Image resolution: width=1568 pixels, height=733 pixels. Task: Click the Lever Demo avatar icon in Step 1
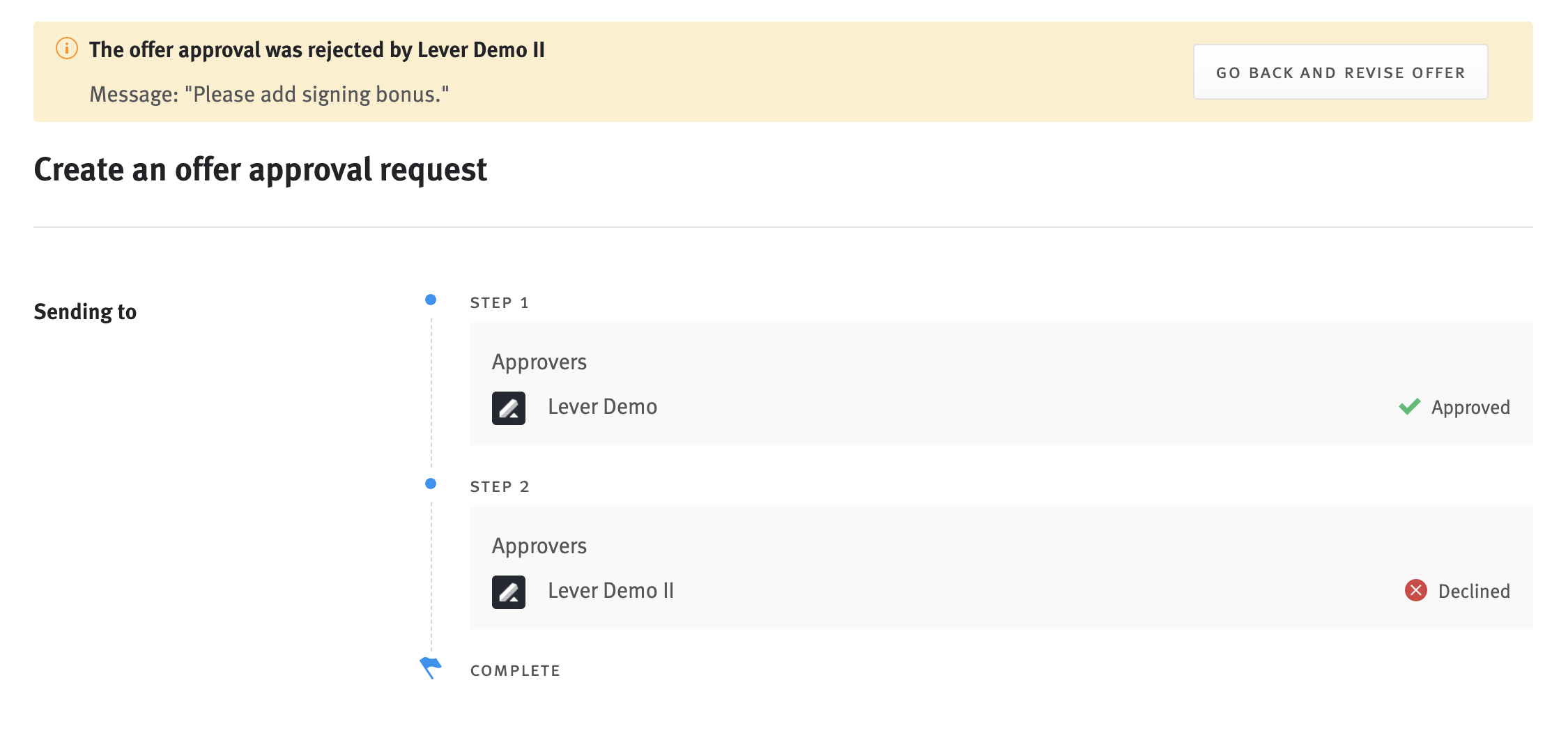[508, 408]
